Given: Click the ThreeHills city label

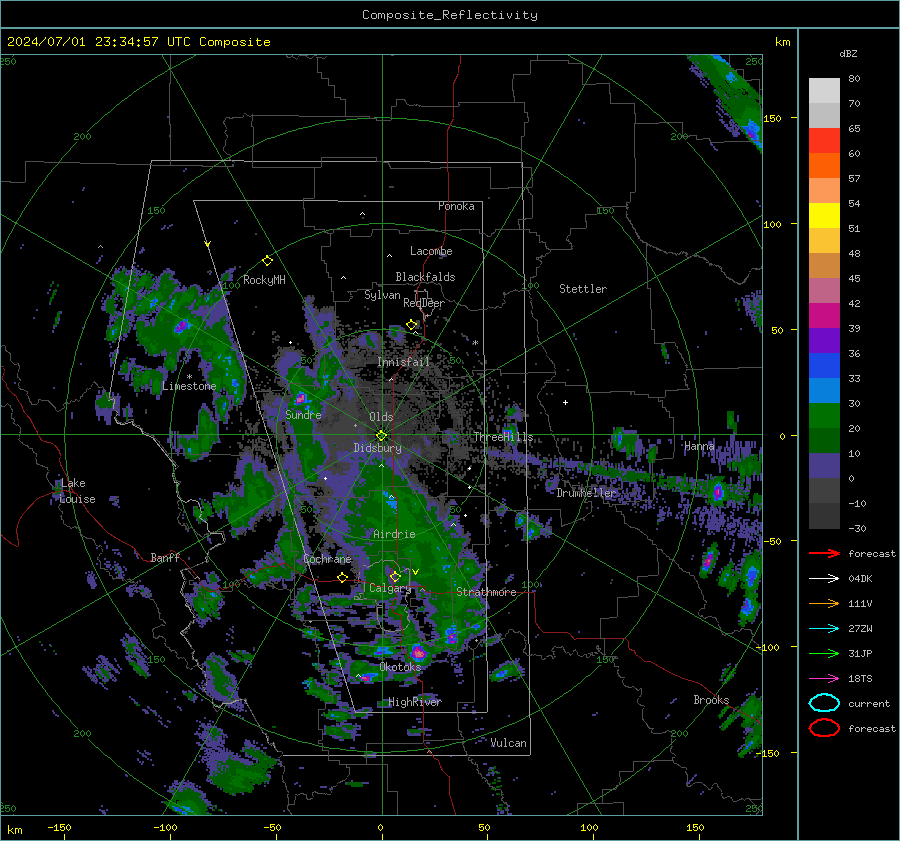Looking at the screenshot, I should [503, 437].
